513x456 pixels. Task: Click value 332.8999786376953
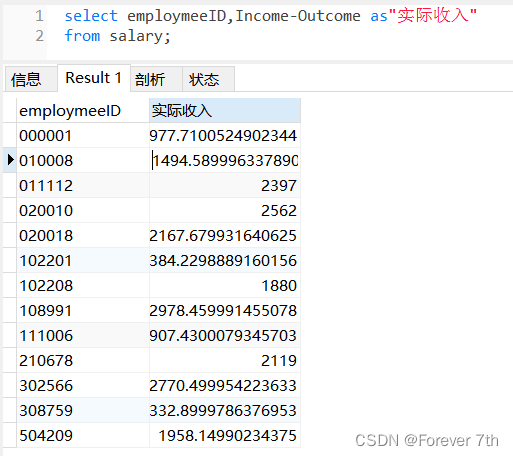click(225, 410)
